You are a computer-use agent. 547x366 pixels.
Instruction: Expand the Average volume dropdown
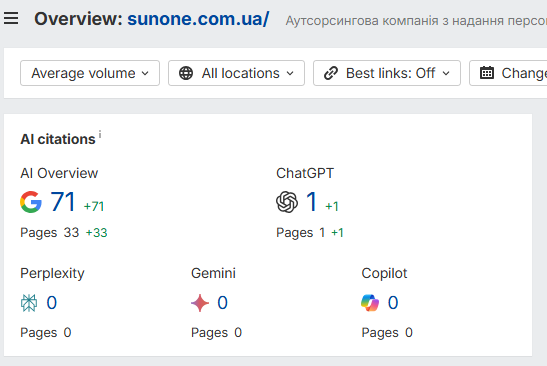coord(90,73)
